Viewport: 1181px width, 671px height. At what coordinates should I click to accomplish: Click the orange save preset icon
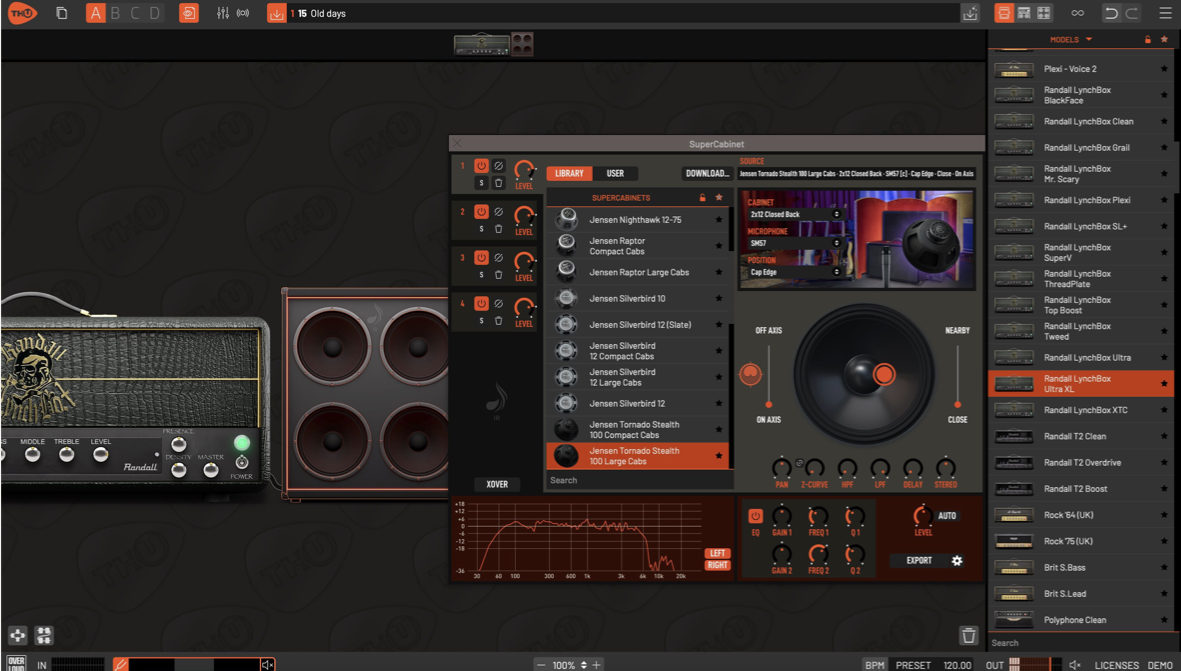tap(276, 13)
